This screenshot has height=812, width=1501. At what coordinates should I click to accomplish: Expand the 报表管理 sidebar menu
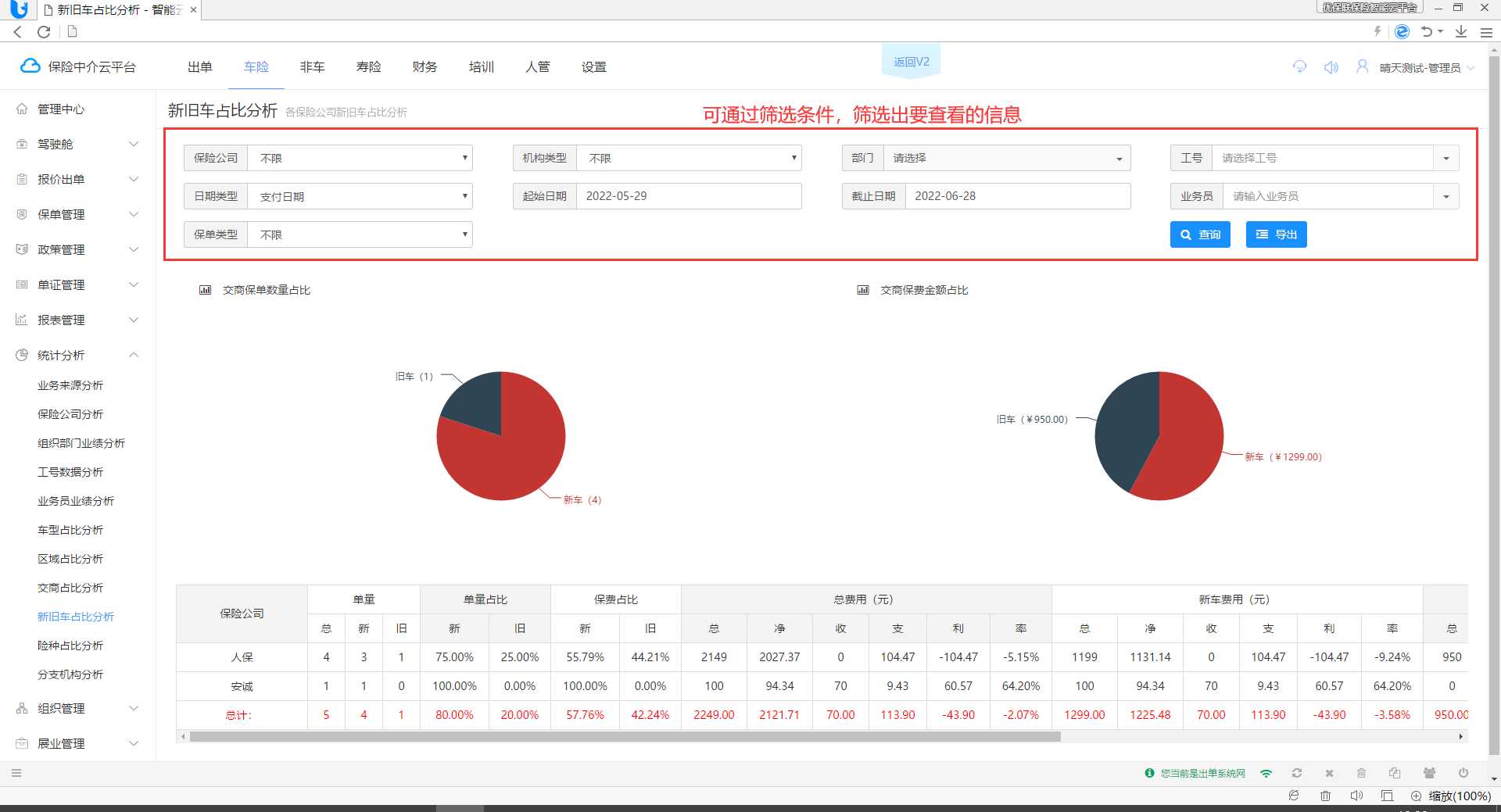pos(78,320)
